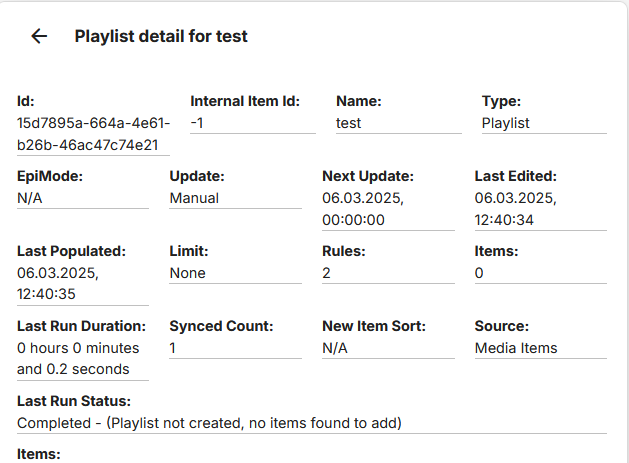Click the Name field showing test

[398, 123]
